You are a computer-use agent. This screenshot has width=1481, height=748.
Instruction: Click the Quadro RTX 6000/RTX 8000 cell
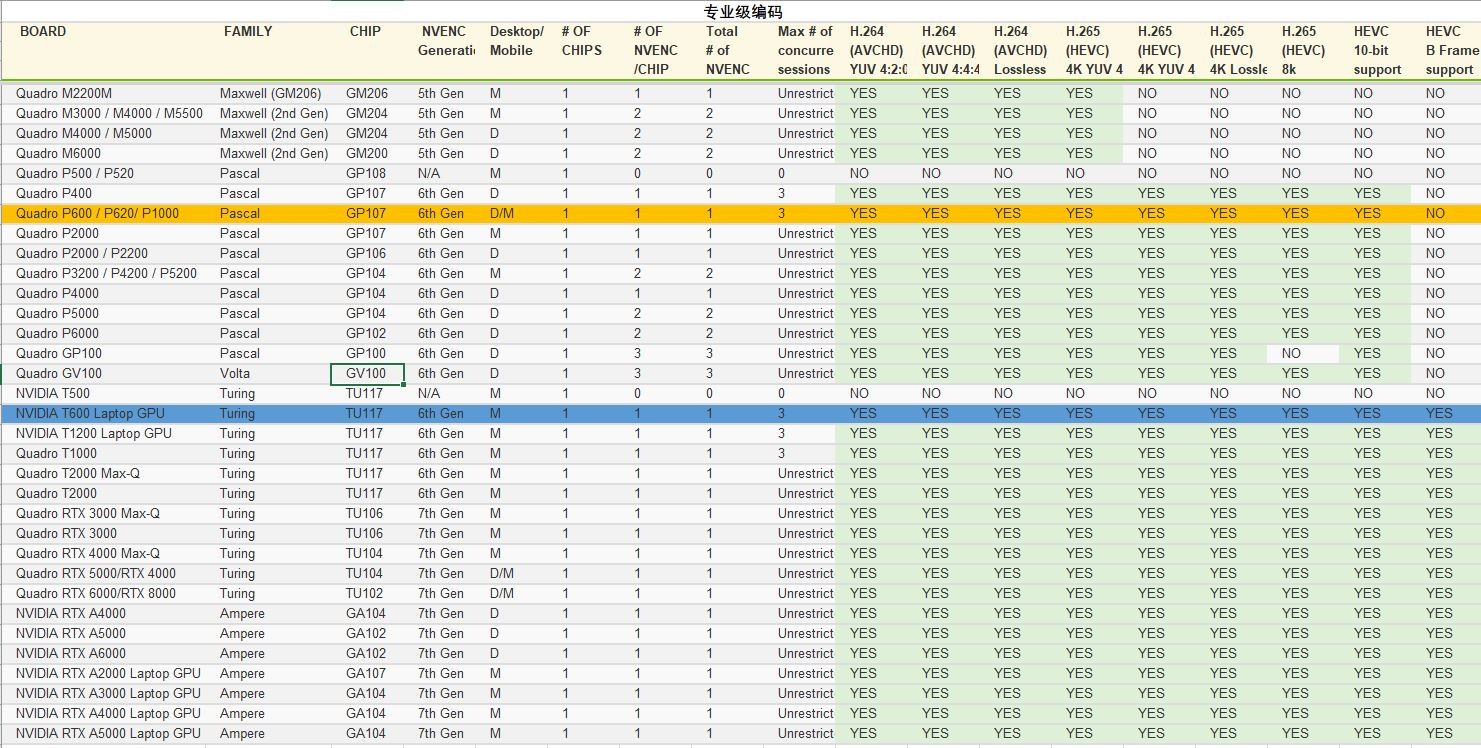103,593
